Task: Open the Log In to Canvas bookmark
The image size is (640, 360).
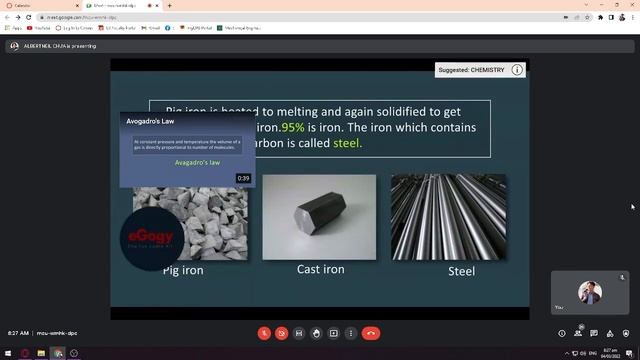Action: 74,28
